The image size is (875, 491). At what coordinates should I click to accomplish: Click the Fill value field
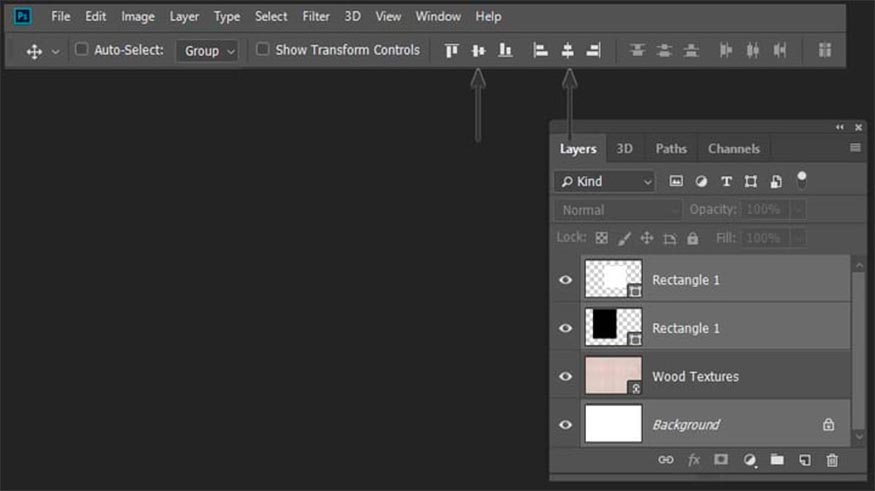click(764, 239)
